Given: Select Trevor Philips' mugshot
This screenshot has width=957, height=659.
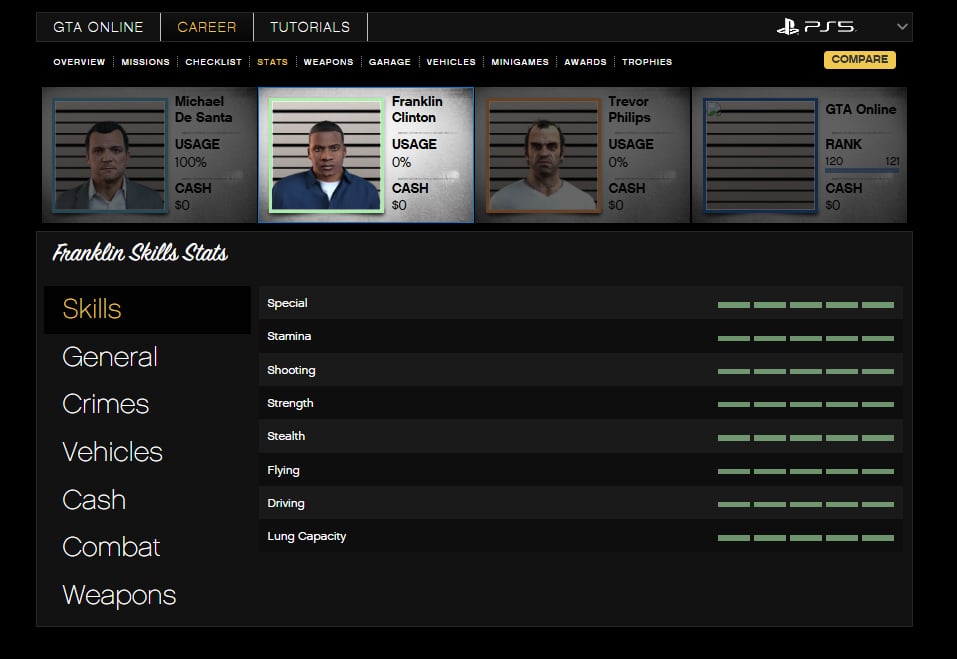Looking at the screenshot, I should tap(544, 156).
